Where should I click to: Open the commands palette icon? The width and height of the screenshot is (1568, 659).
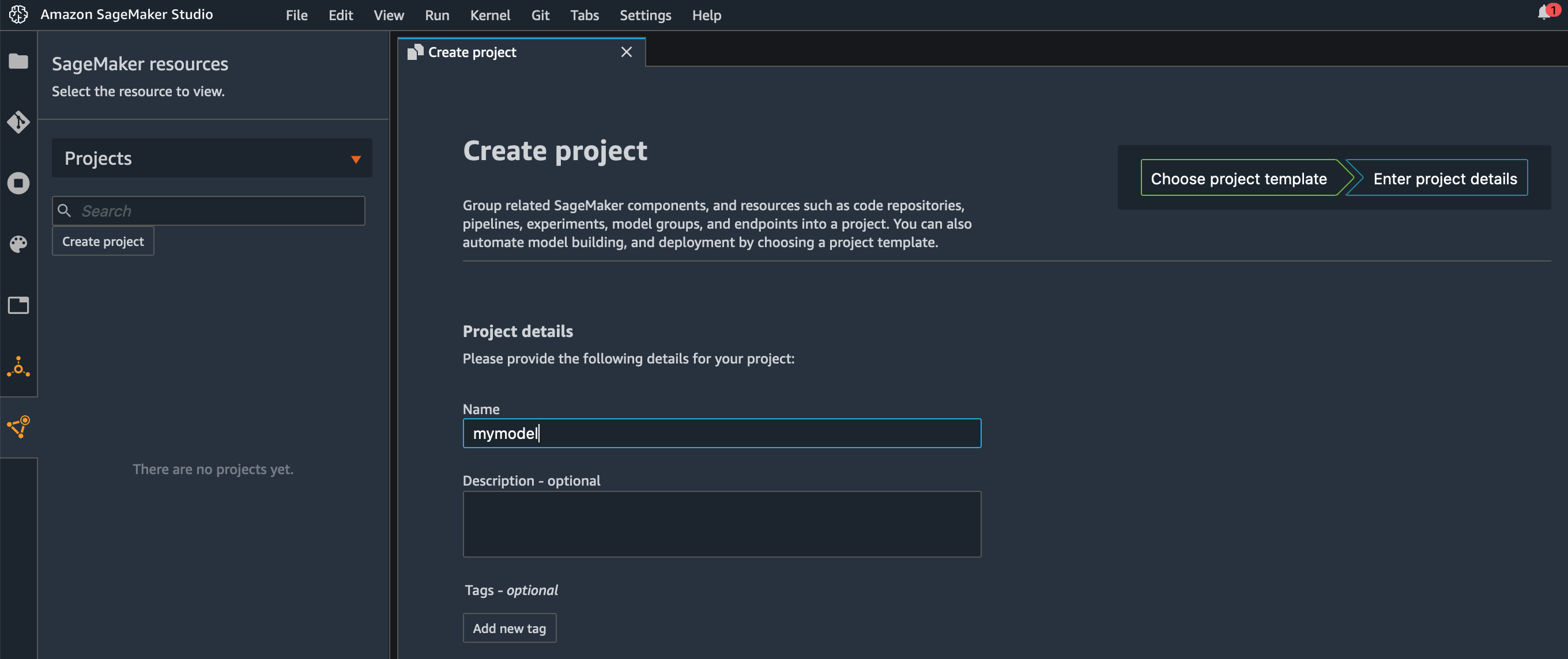coord(18,244)
